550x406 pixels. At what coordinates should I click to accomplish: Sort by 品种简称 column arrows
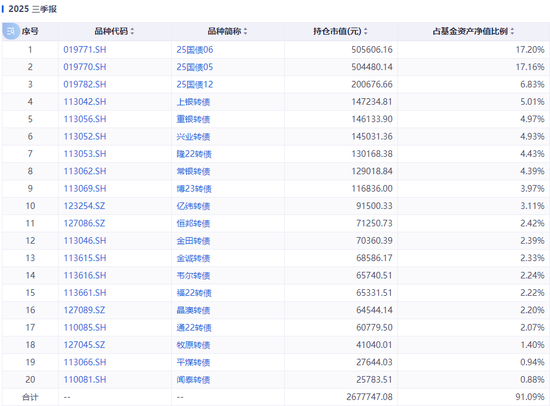(245, 31)
